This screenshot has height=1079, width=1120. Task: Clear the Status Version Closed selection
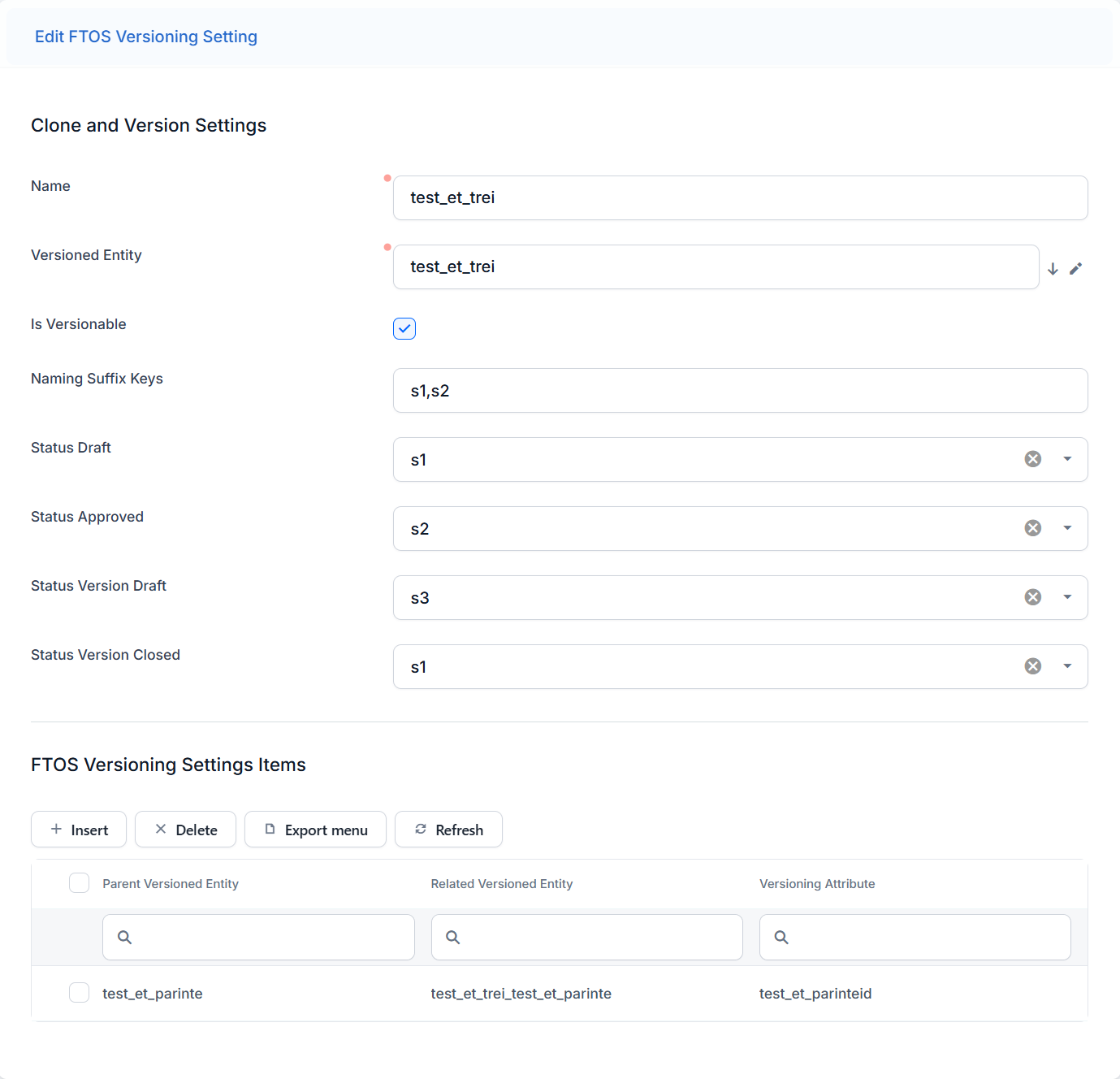coord(1032,666)
